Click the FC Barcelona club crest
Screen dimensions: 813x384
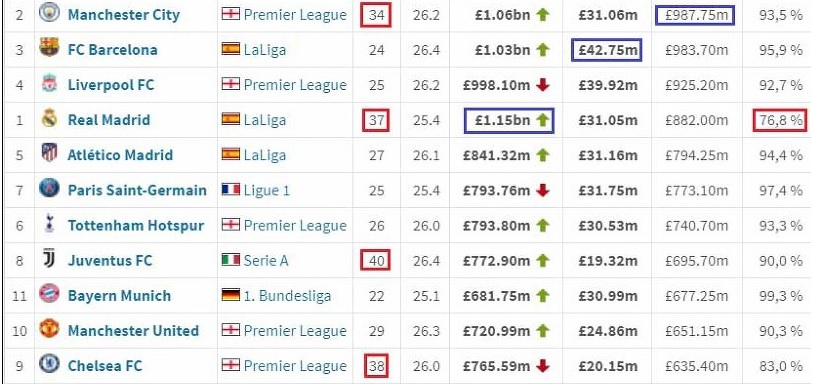coord(49,48)
